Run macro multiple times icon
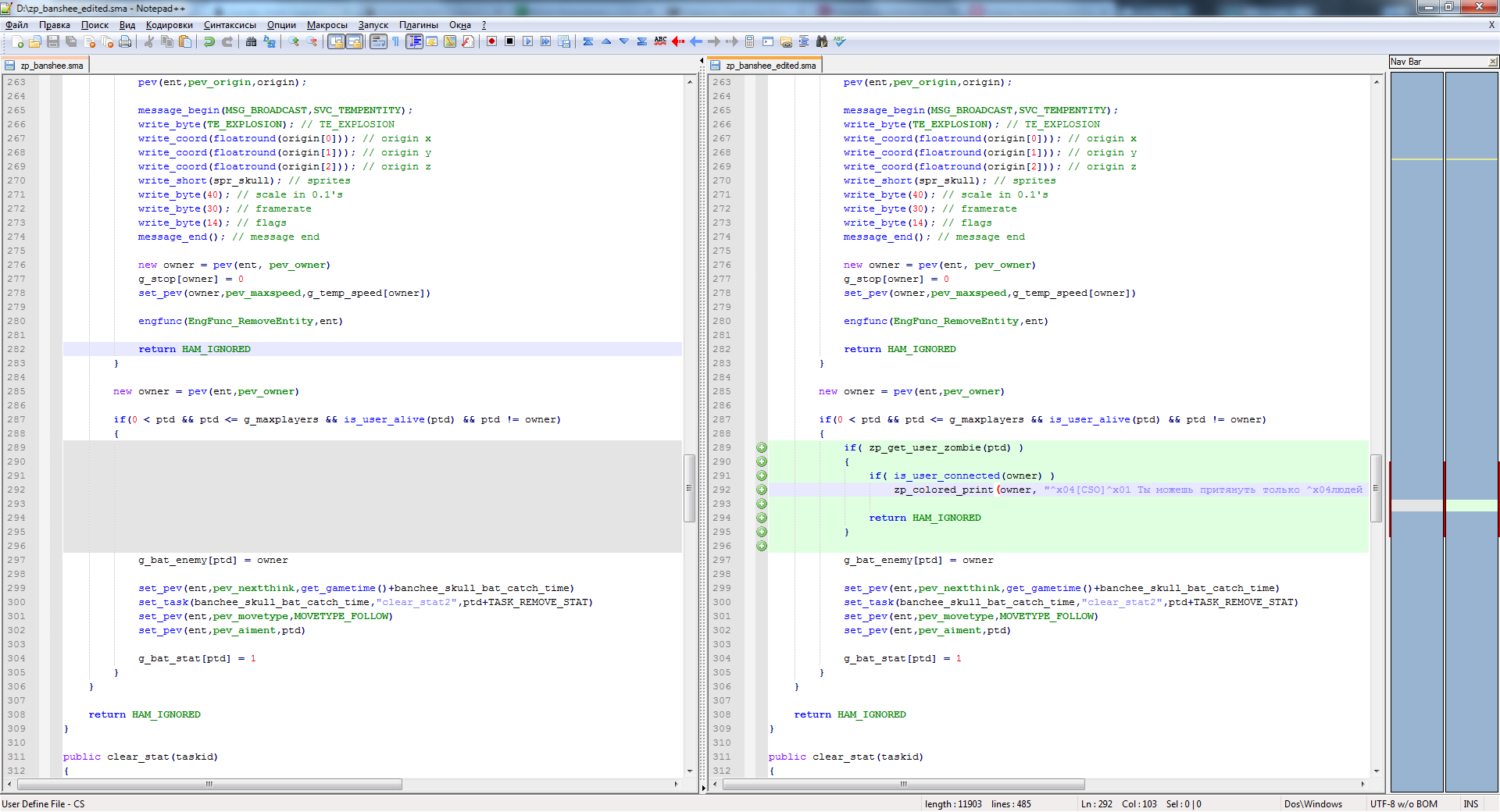This screenshot has width=1500, height=812. click(545, 41)
